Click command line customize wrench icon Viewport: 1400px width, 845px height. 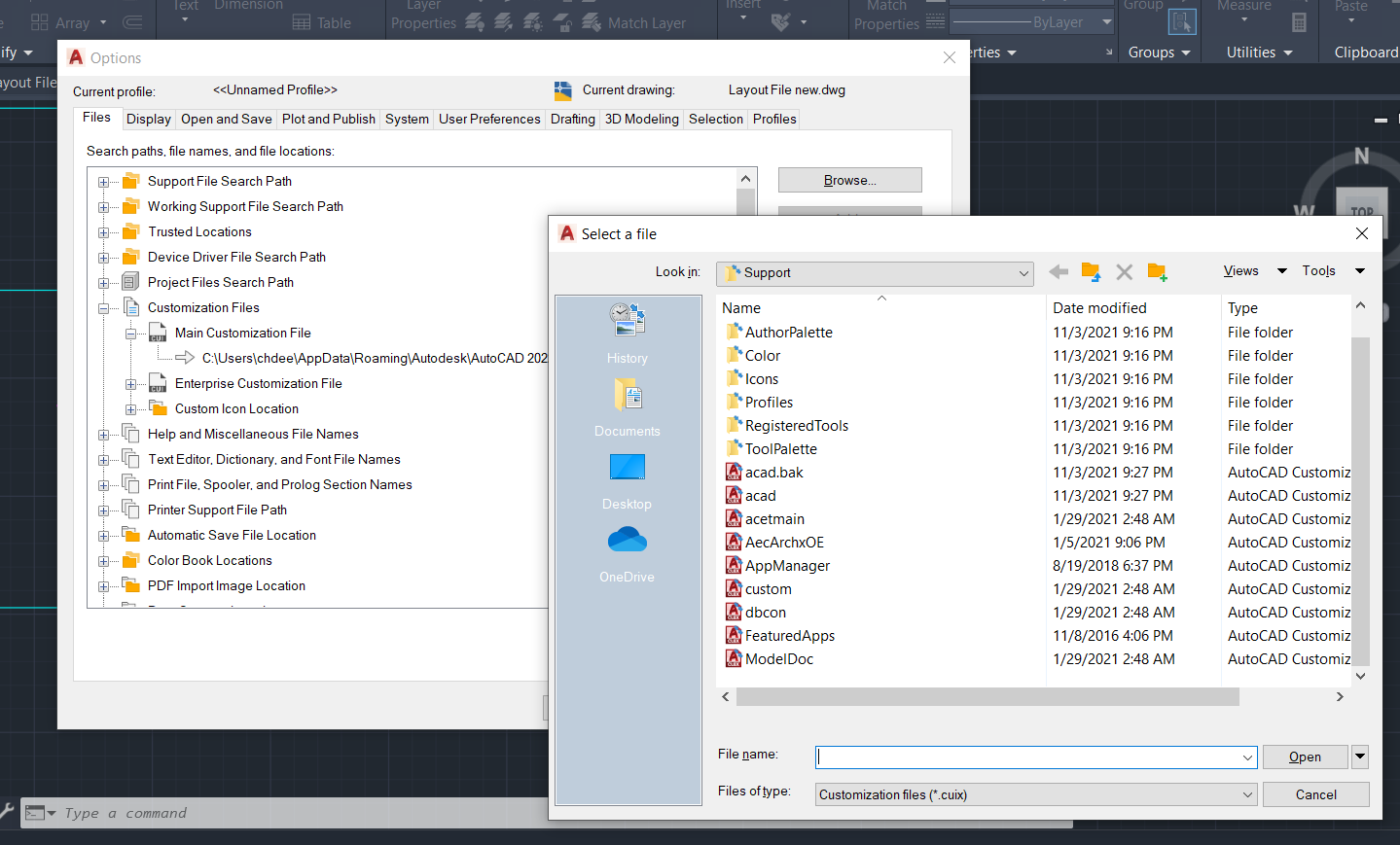coord(7,811)
